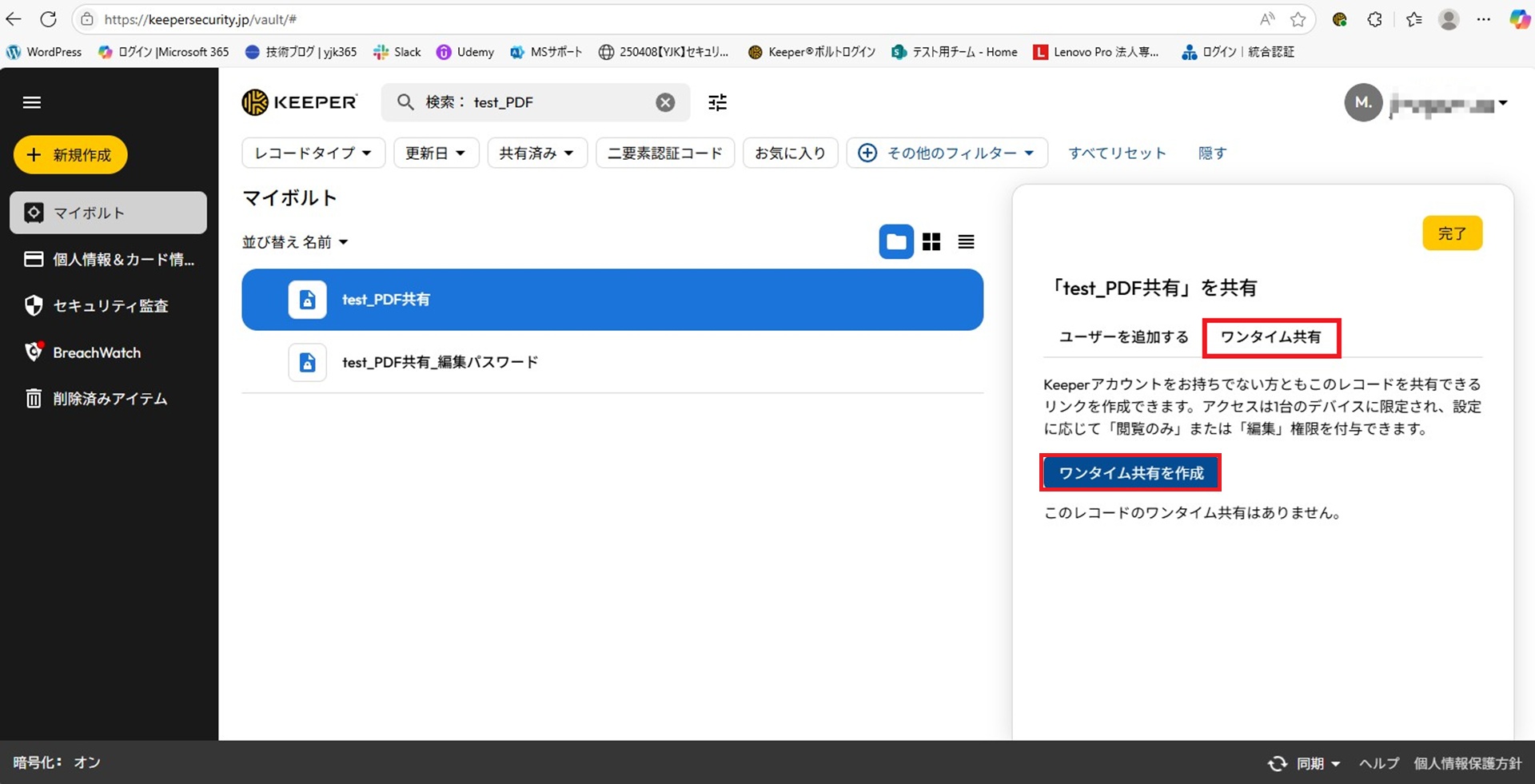The width and height of the screenshot is (1535, 784).
Task: Click the browser refresh button
Action: pos(49,19)
